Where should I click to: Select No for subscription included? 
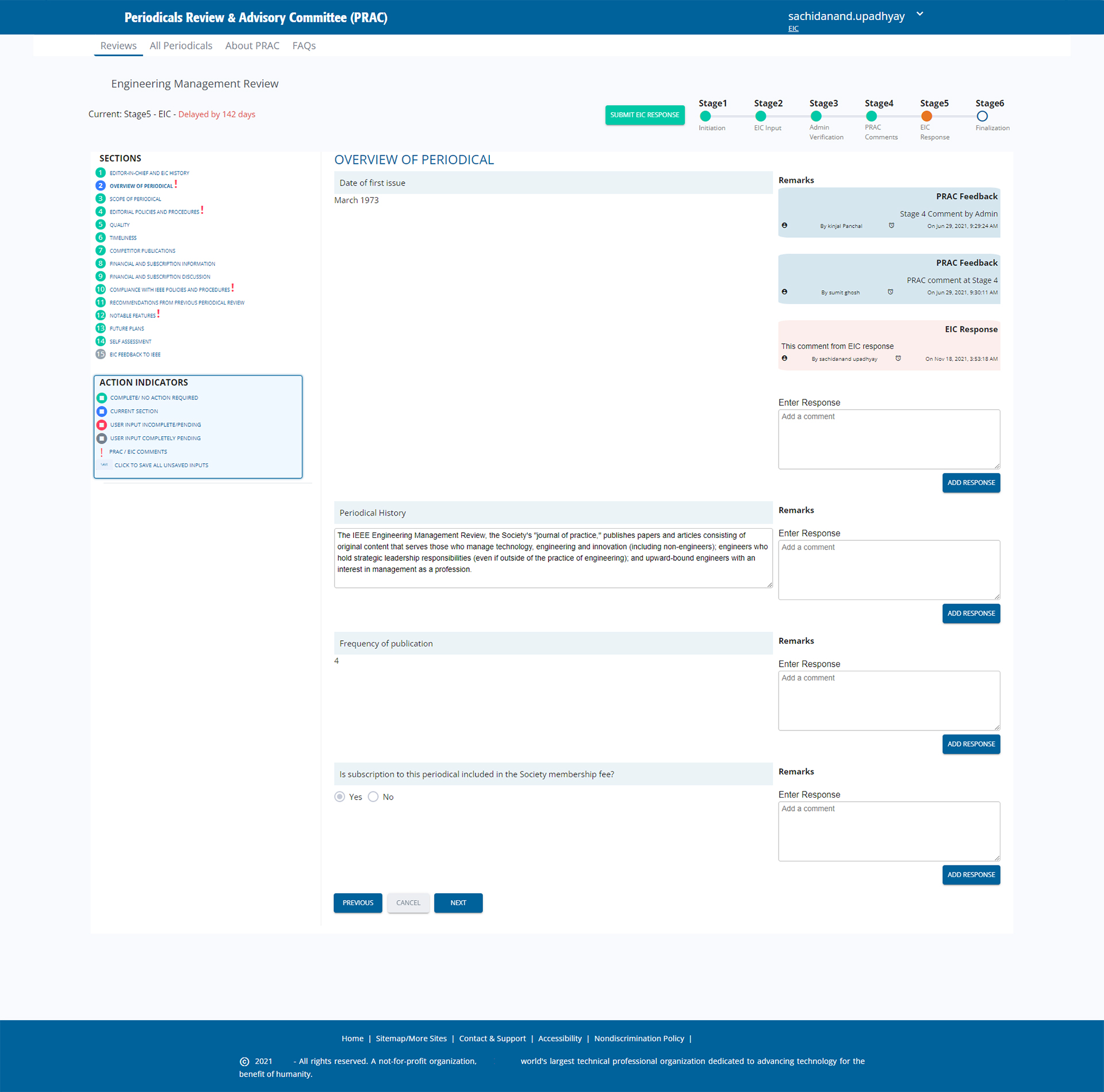373,797
